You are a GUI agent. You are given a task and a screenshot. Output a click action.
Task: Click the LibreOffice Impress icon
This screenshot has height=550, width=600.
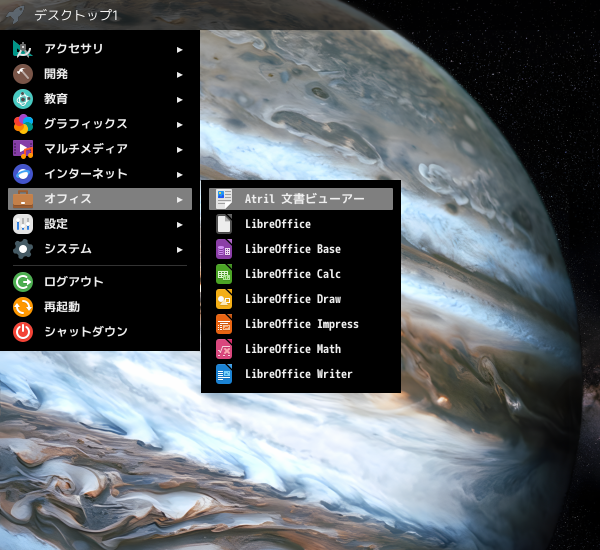[x=224, y=324]
